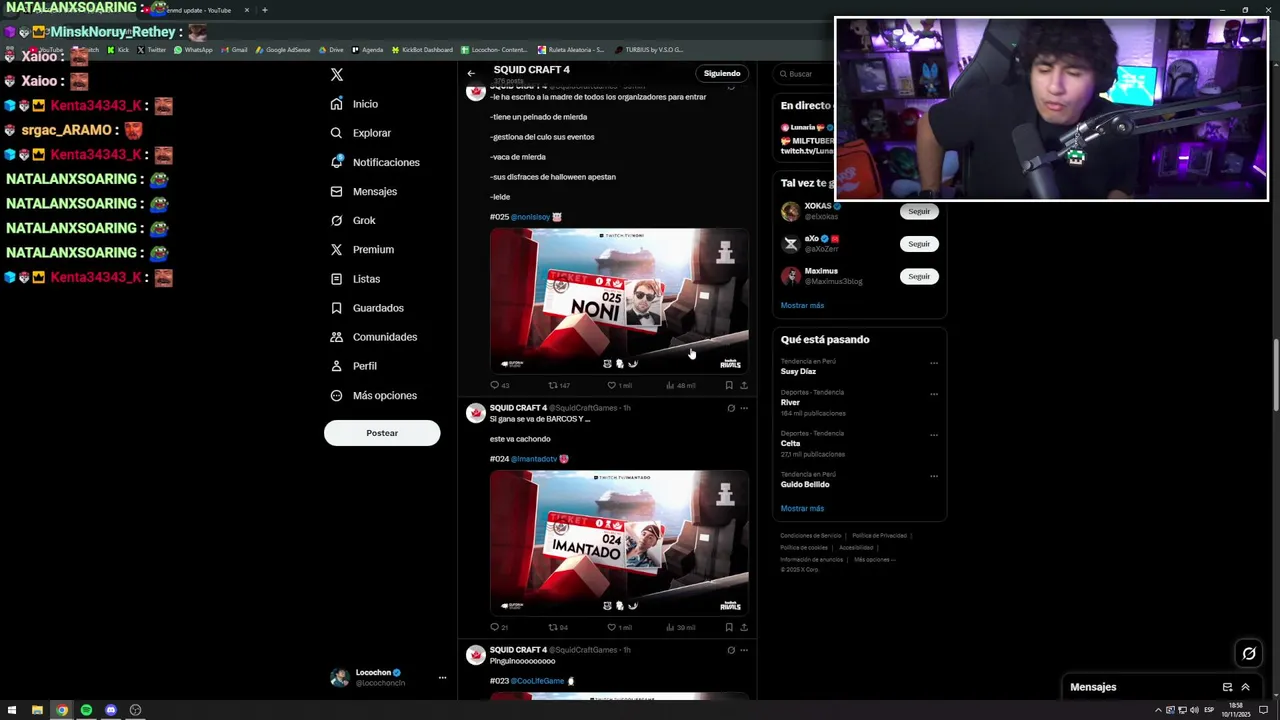
Task: Expand the Mensajes drawer
Action: coord(1245,687)
